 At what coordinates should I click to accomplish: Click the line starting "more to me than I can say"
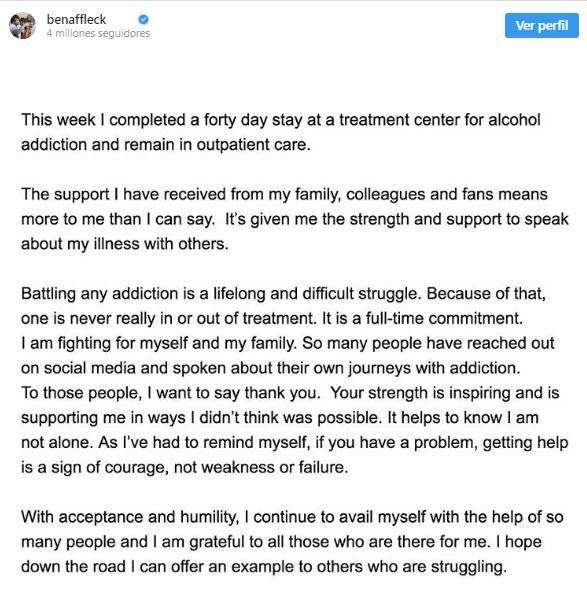tap(295, 219)
